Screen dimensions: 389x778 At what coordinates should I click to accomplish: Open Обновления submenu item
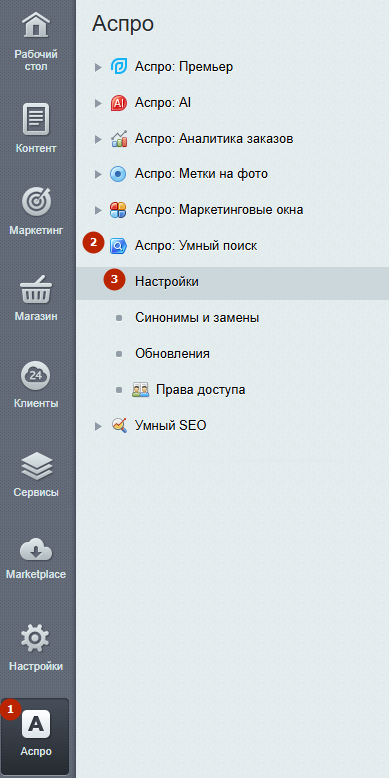coord(172,354)
